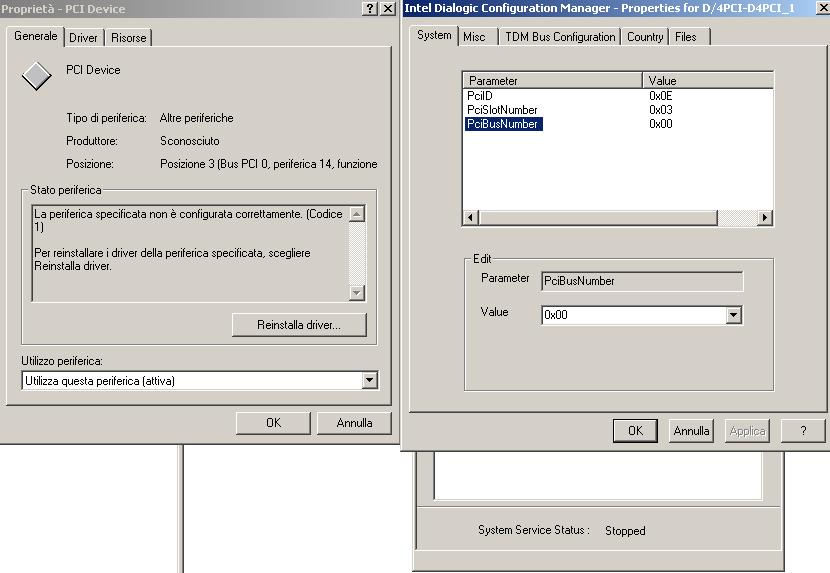Switch to the System tab
830x573 pixels.
[434, 35]
